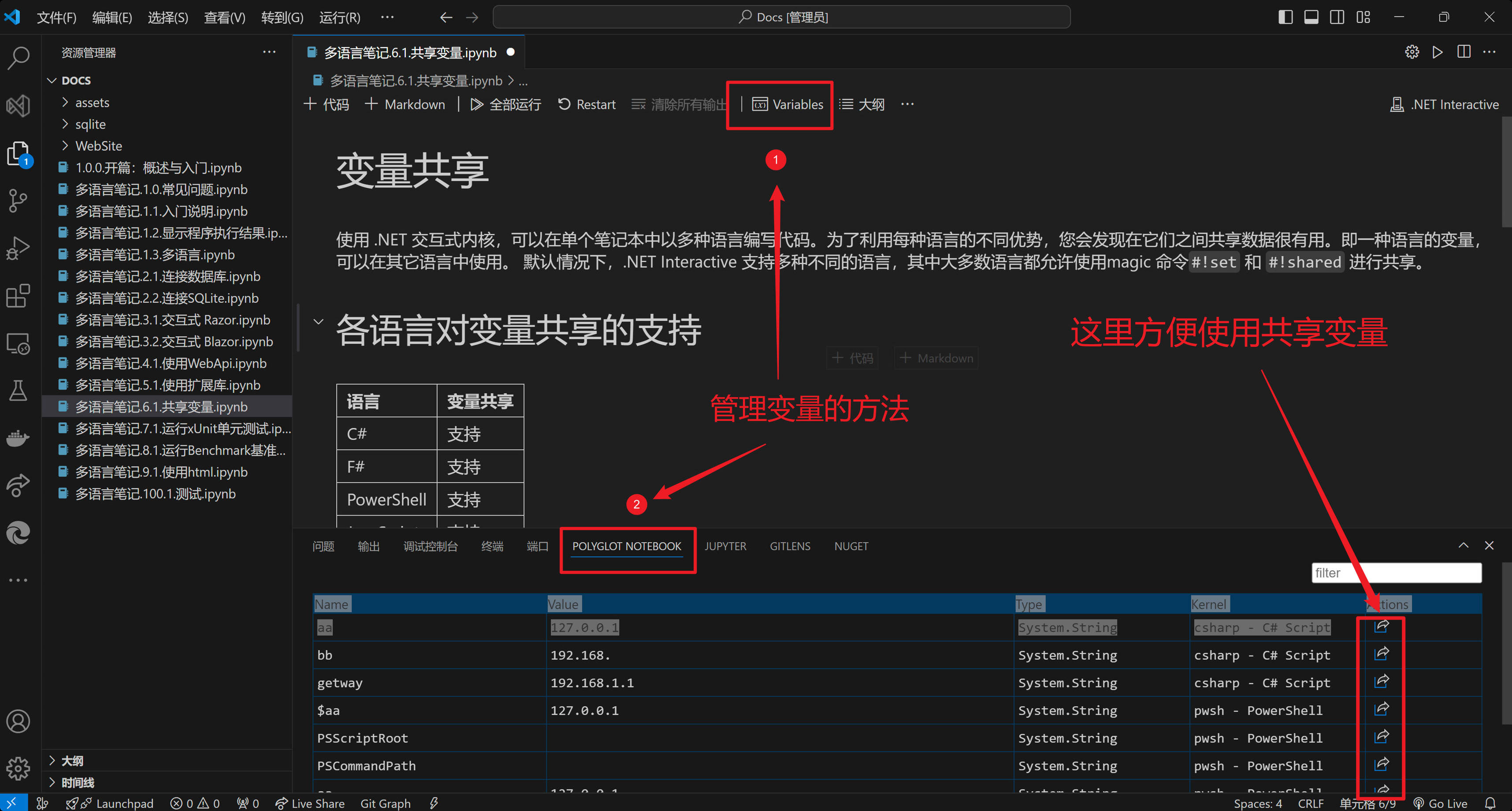Open the 文件(F) menu
The width and height of the screenshot is (1512, 811).
pos(56,18)
